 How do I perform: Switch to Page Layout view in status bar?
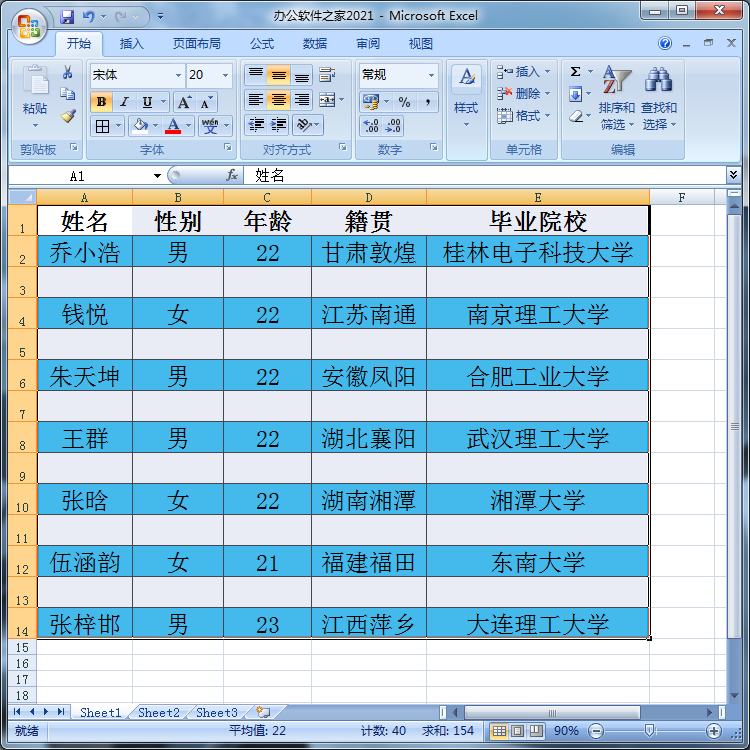point(517,731)
